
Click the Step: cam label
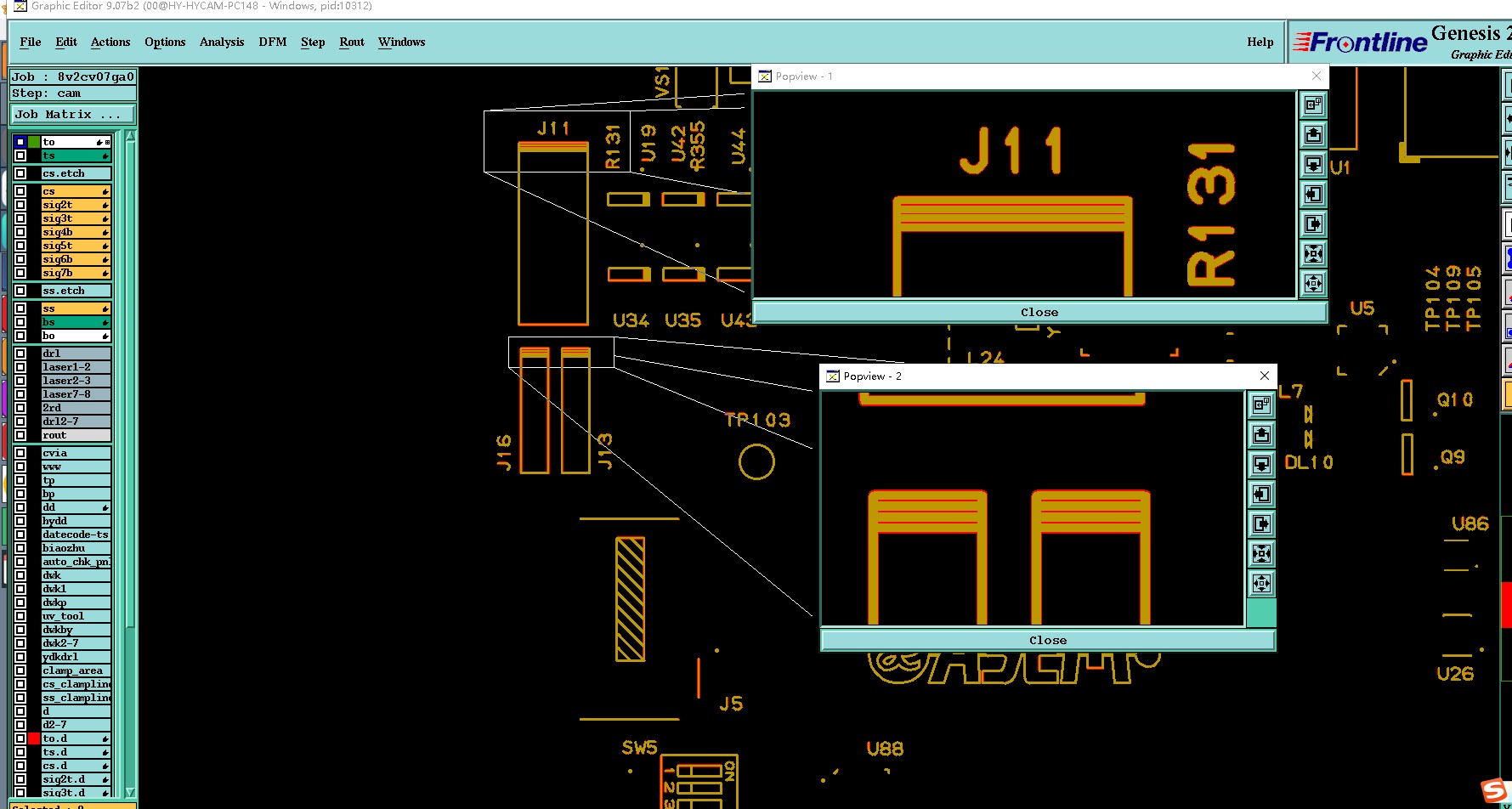[73, 93]
